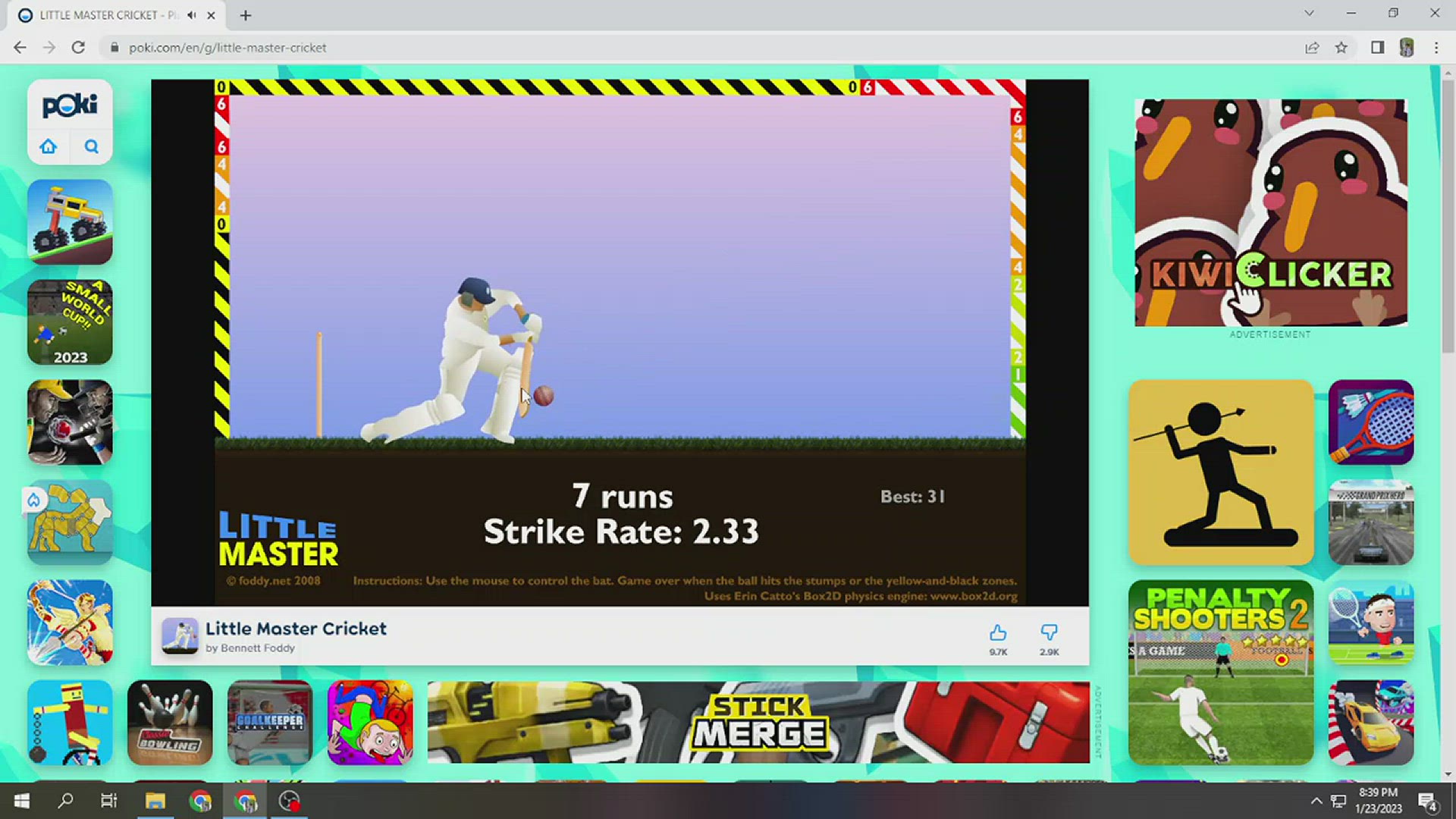Open the Poki search icon

[x=91, y=146]
